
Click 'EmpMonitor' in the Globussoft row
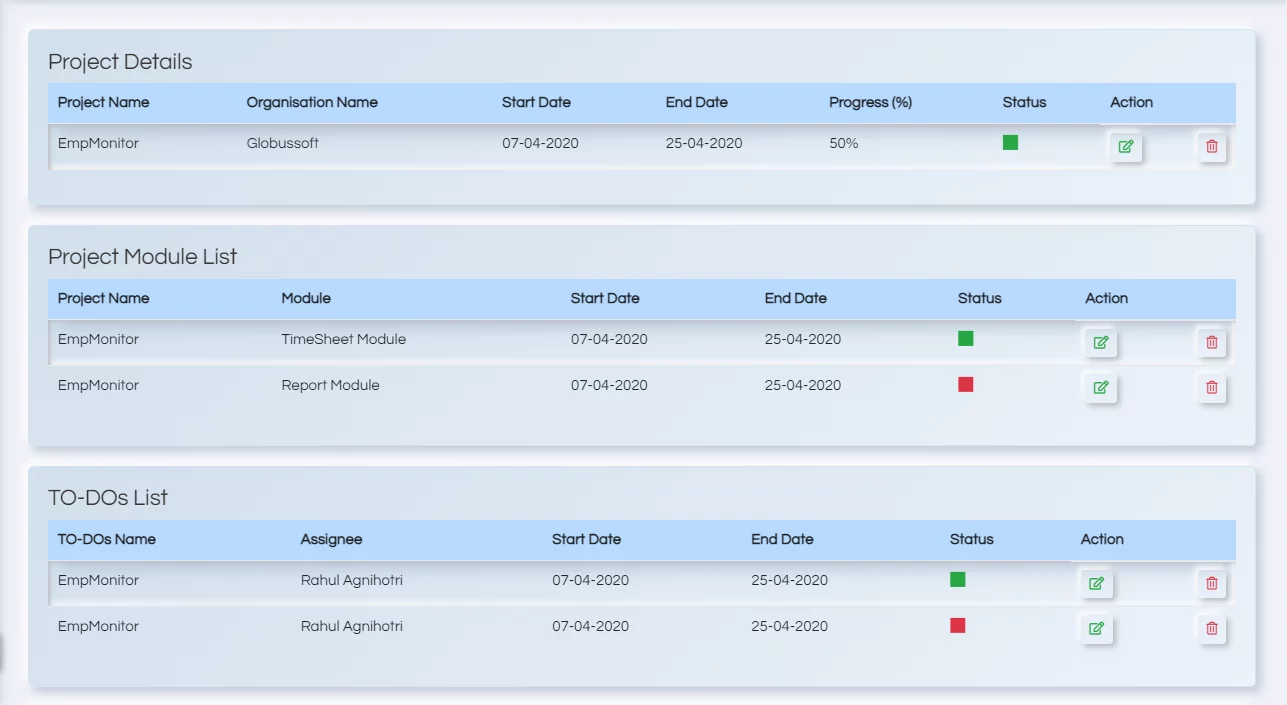click(x=98, y=143)
